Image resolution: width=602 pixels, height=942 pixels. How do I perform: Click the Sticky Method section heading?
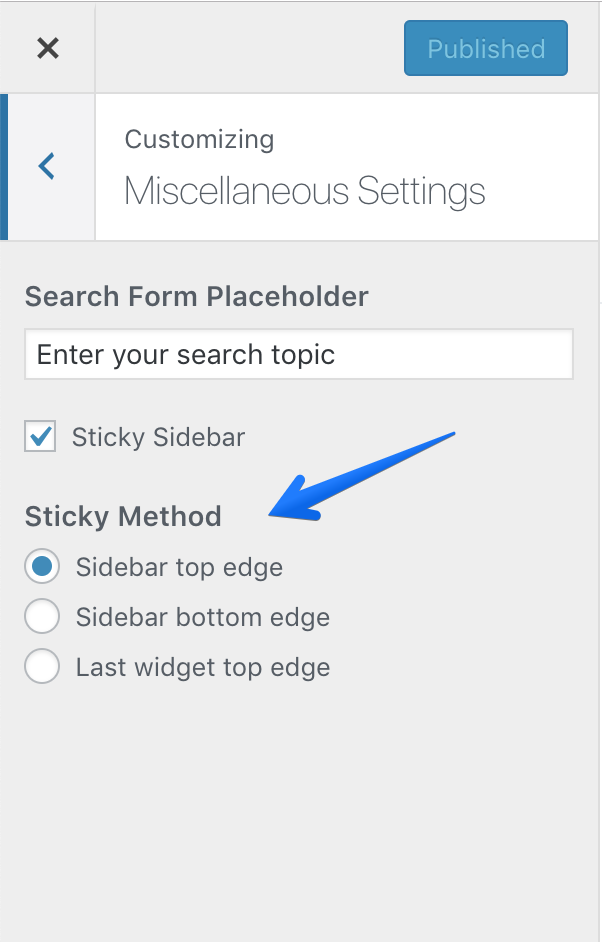(x=123, y=516)
